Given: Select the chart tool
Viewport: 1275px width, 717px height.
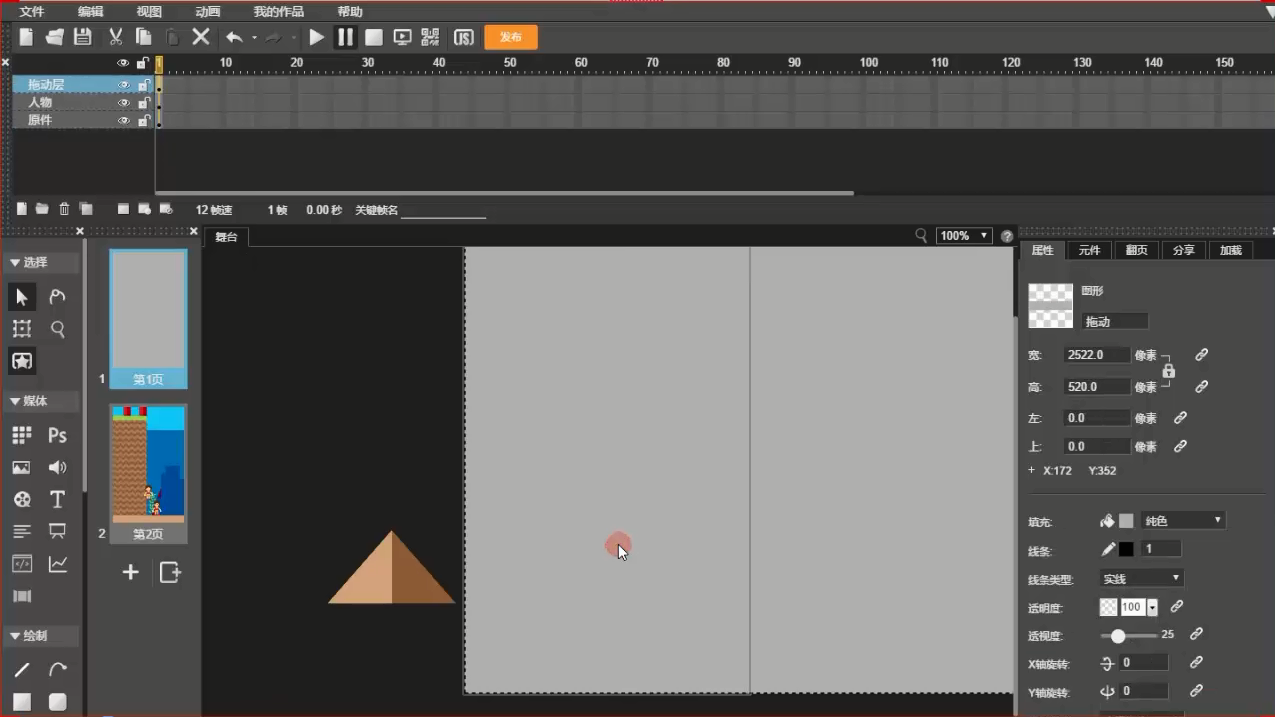Looking at the screenshot, I should coord(58,564).
